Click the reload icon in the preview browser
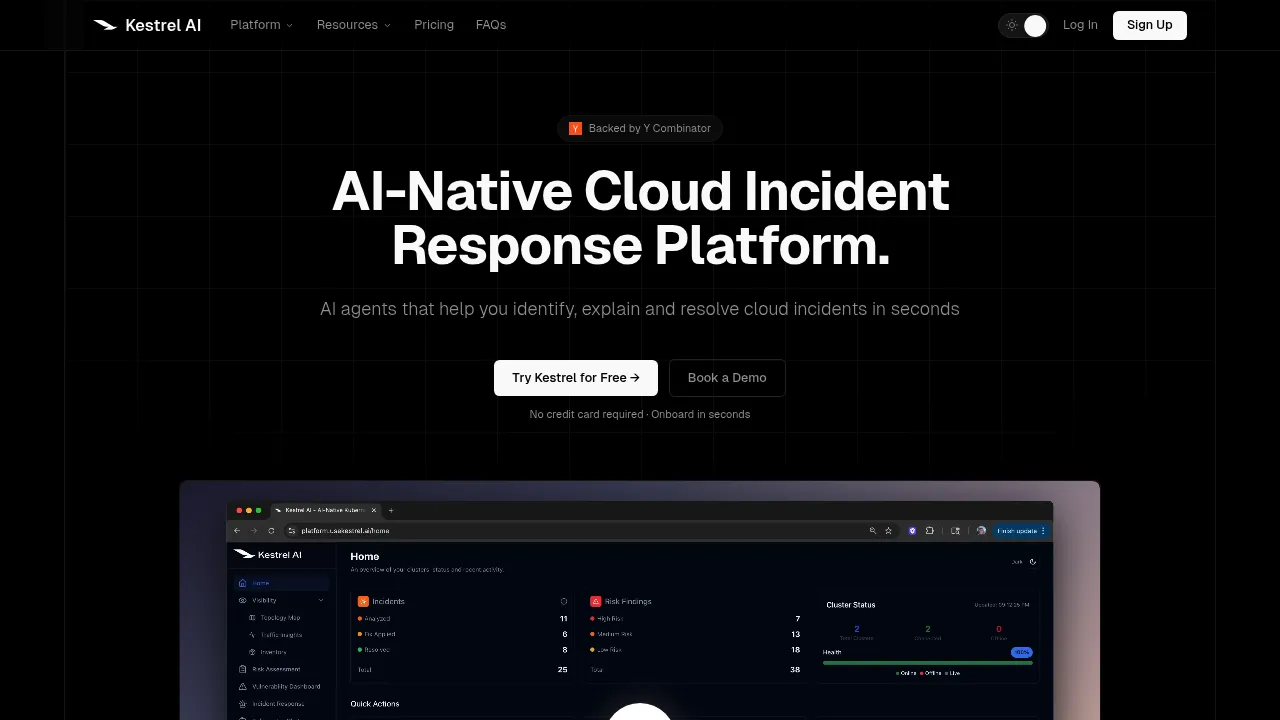1280x720 pixels. [271, 531]
